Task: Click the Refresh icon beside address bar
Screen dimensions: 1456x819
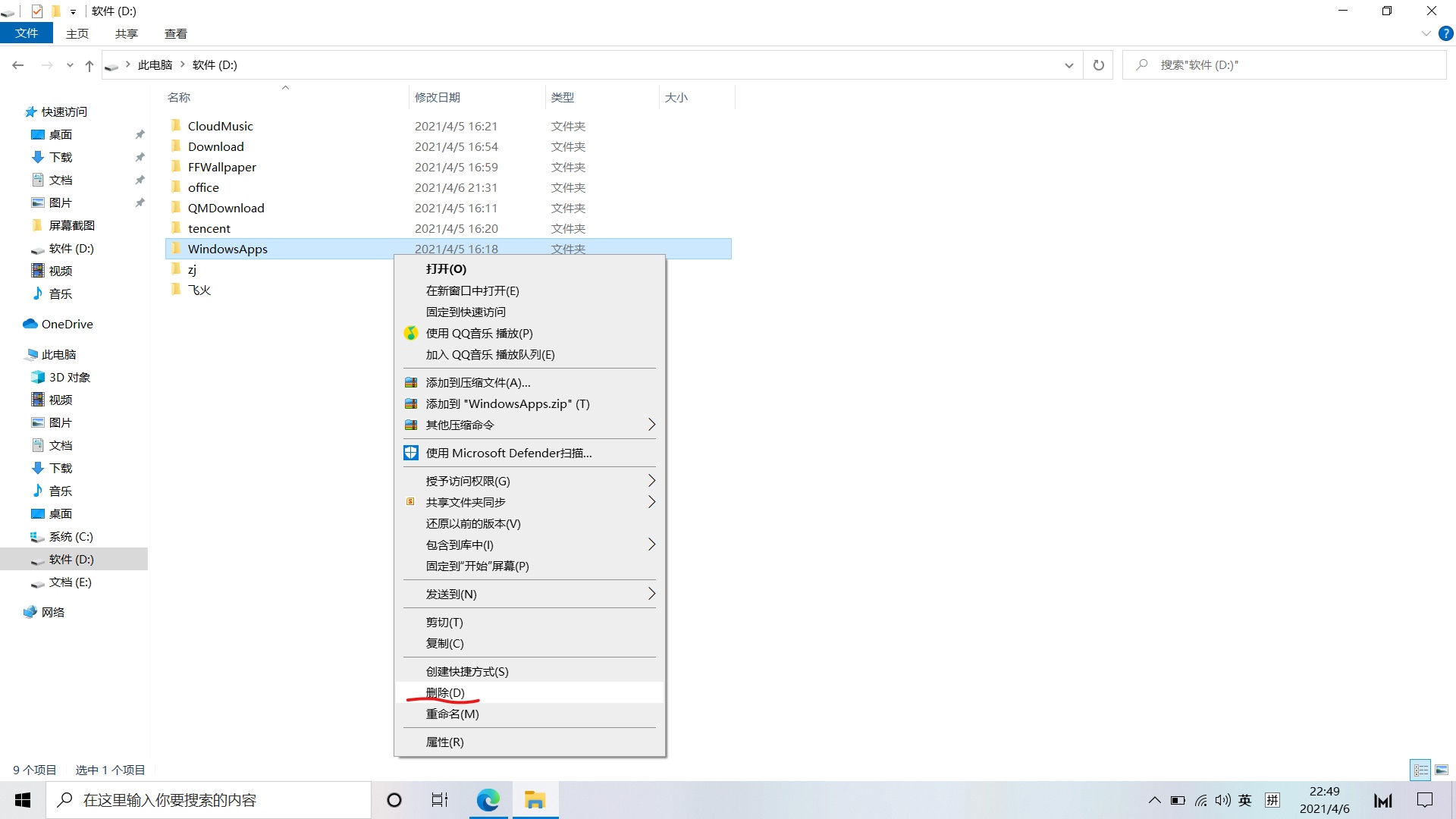Action: tap(1098, 65)
